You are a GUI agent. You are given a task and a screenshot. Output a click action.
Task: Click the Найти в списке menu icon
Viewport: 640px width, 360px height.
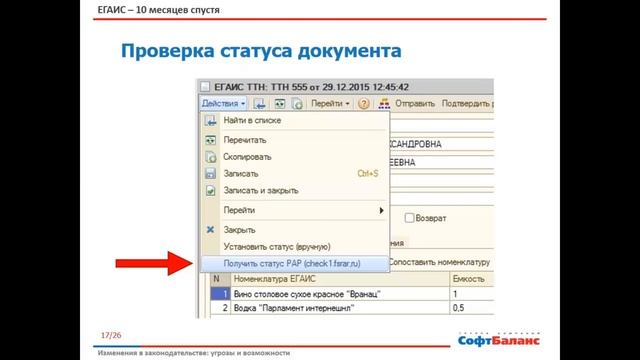(x=210, y=120)
